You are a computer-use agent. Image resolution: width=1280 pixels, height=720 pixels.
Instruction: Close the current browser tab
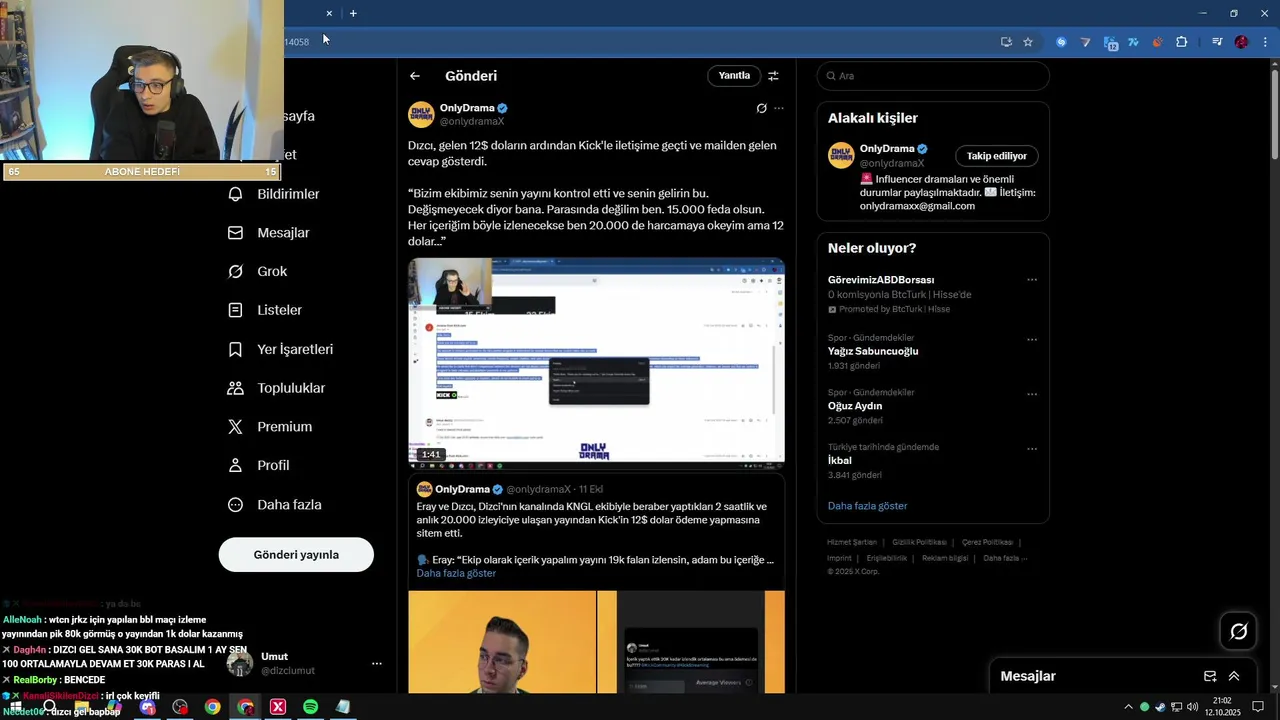(329, 13)
